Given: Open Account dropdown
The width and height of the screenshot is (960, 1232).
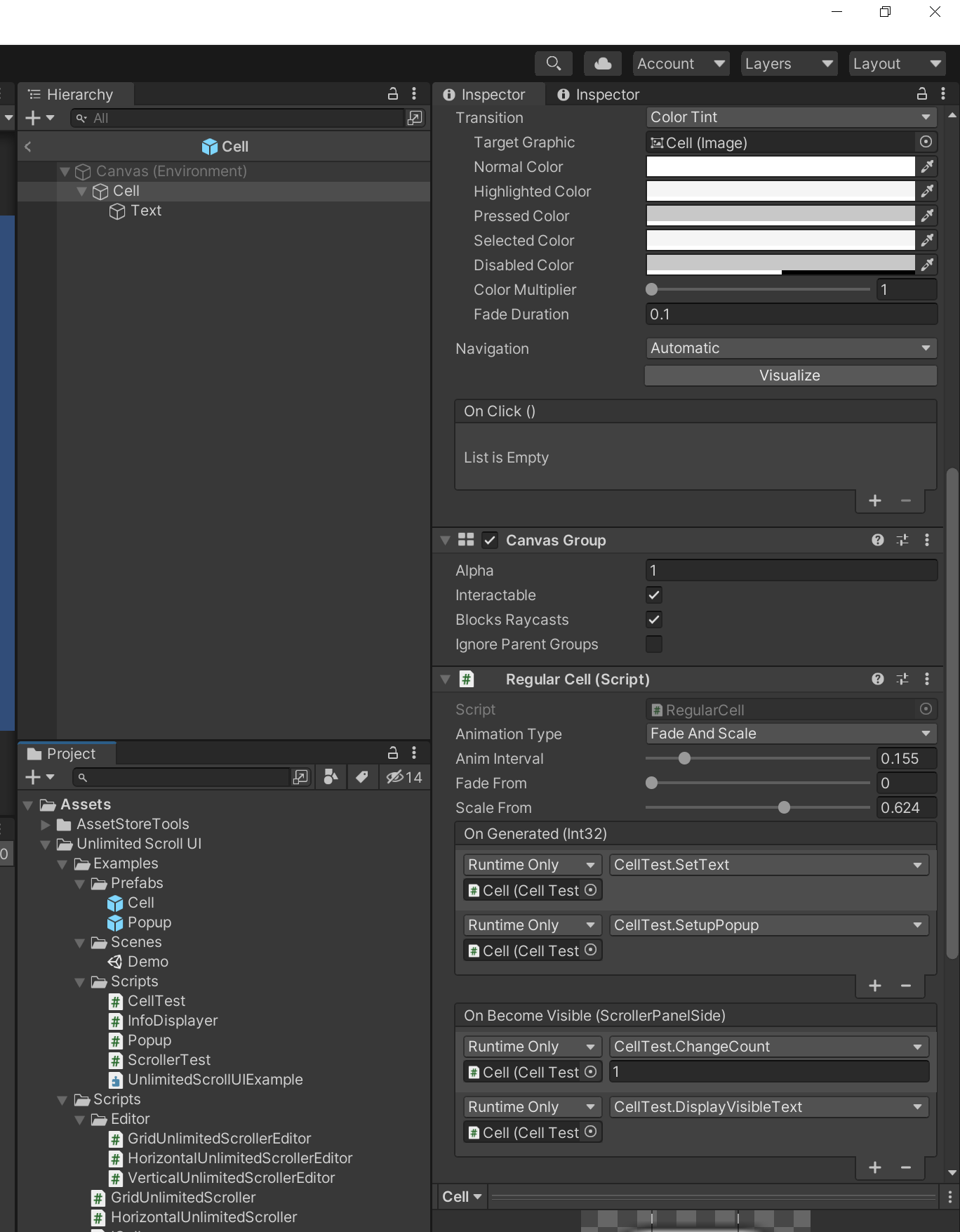Looking at the screenshot, I should (x=681, y=64).
